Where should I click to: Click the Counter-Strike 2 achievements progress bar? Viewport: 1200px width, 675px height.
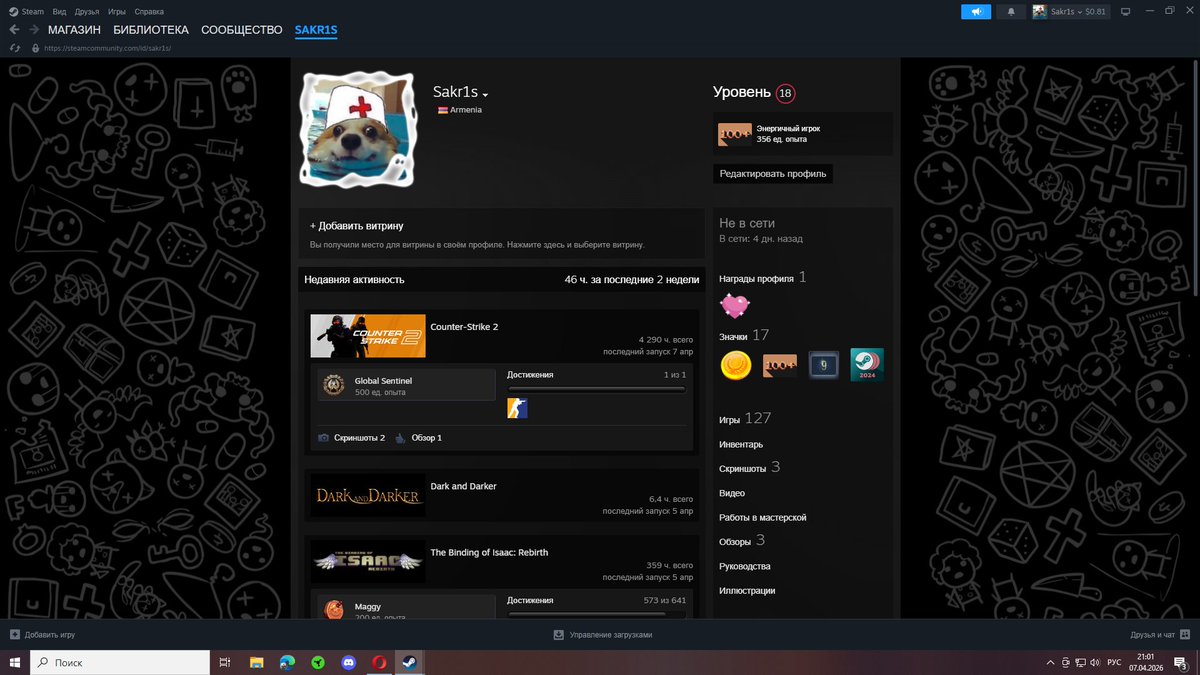(x=596, y=389)
